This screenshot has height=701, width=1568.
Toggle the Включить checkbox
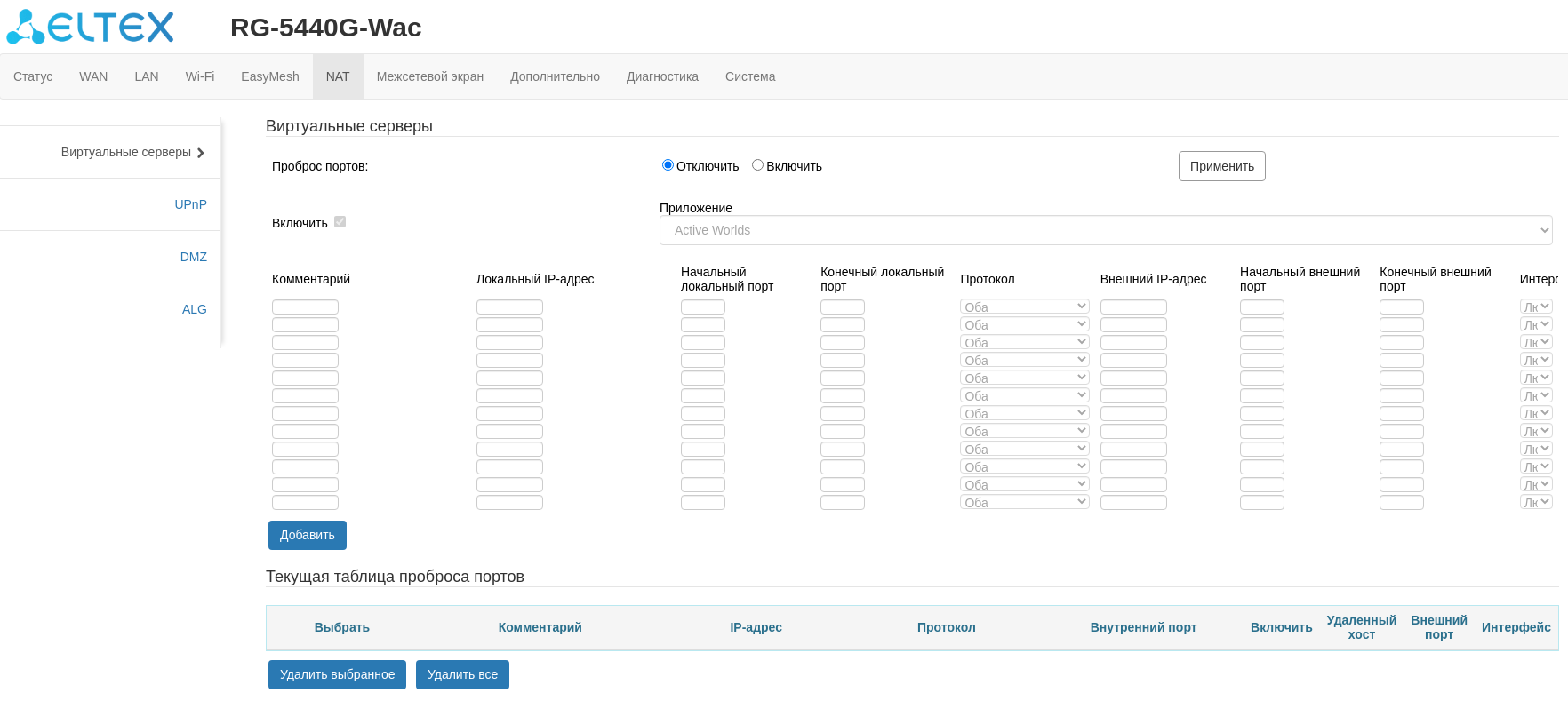coord(340,222)
